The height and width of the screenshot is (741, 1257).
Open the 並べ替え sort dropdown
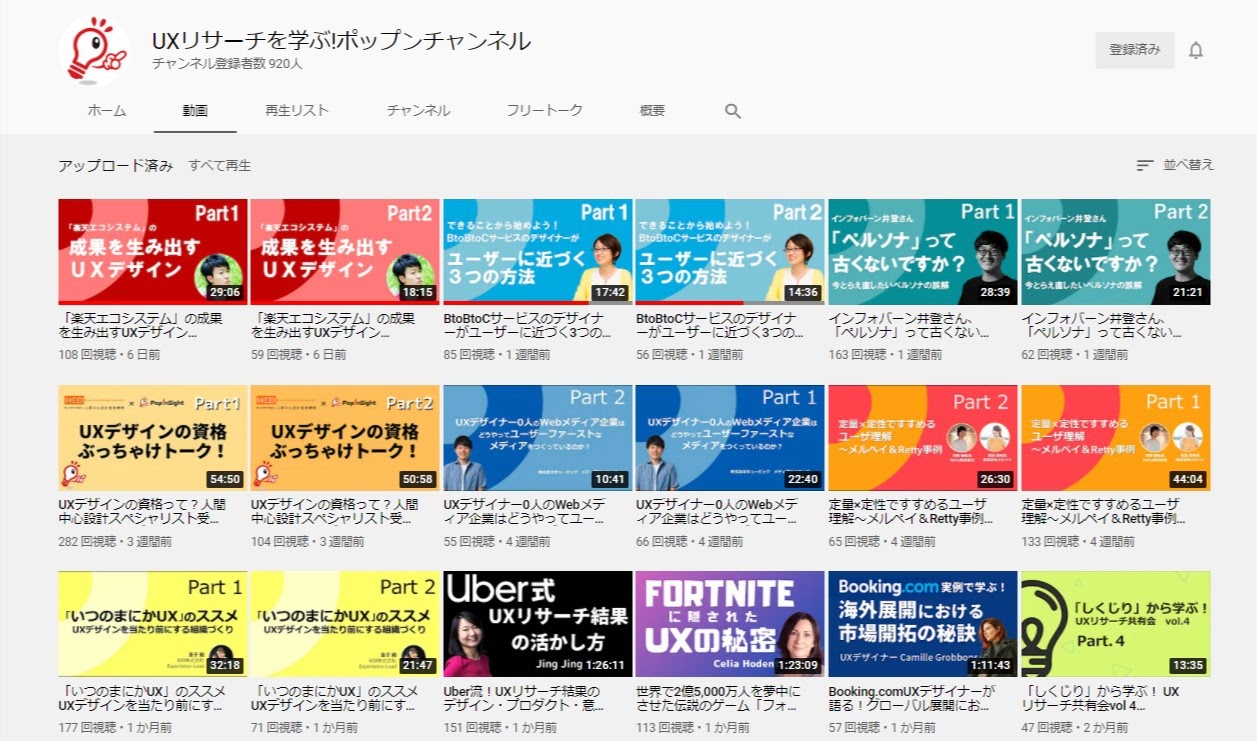point(1175,165)
